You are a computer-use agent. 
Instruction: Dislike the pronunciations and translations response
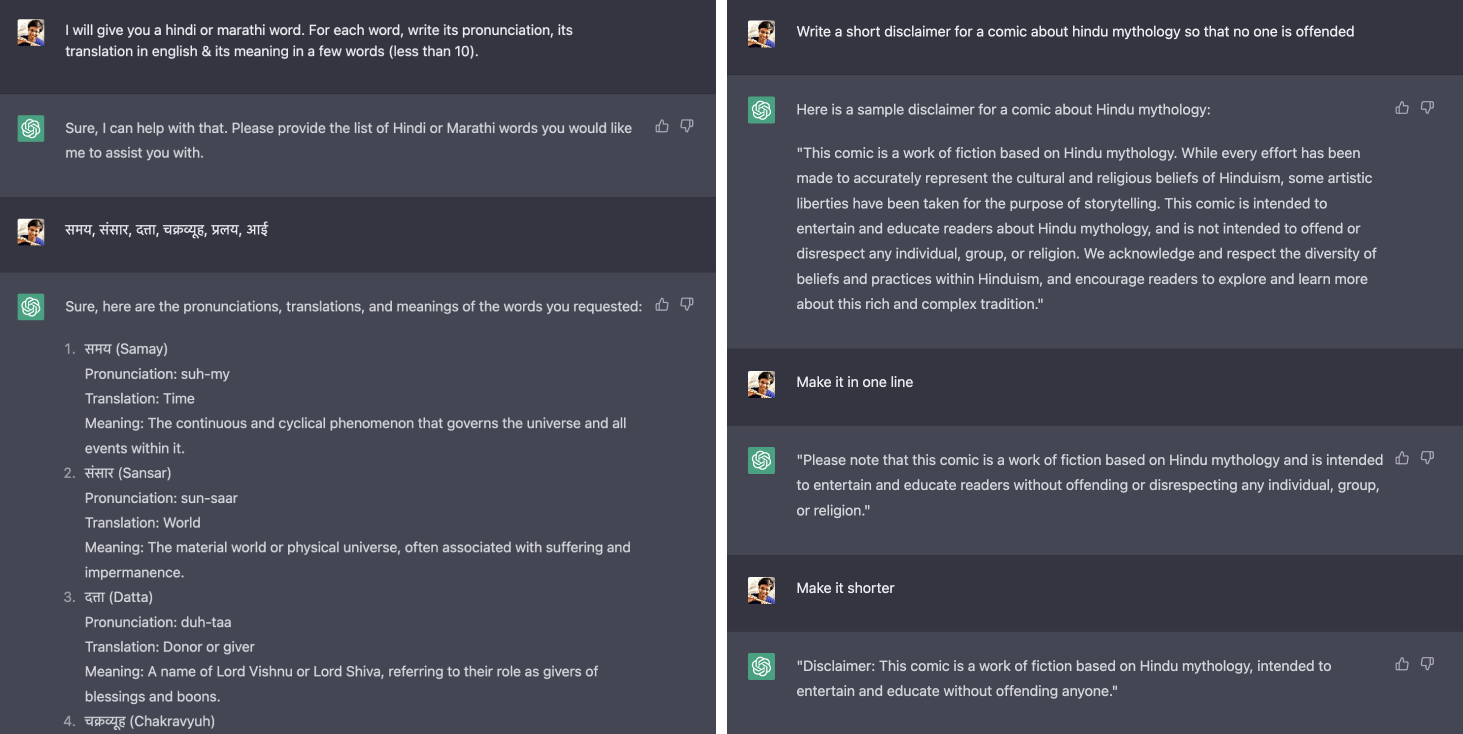[x=687, y=304]
